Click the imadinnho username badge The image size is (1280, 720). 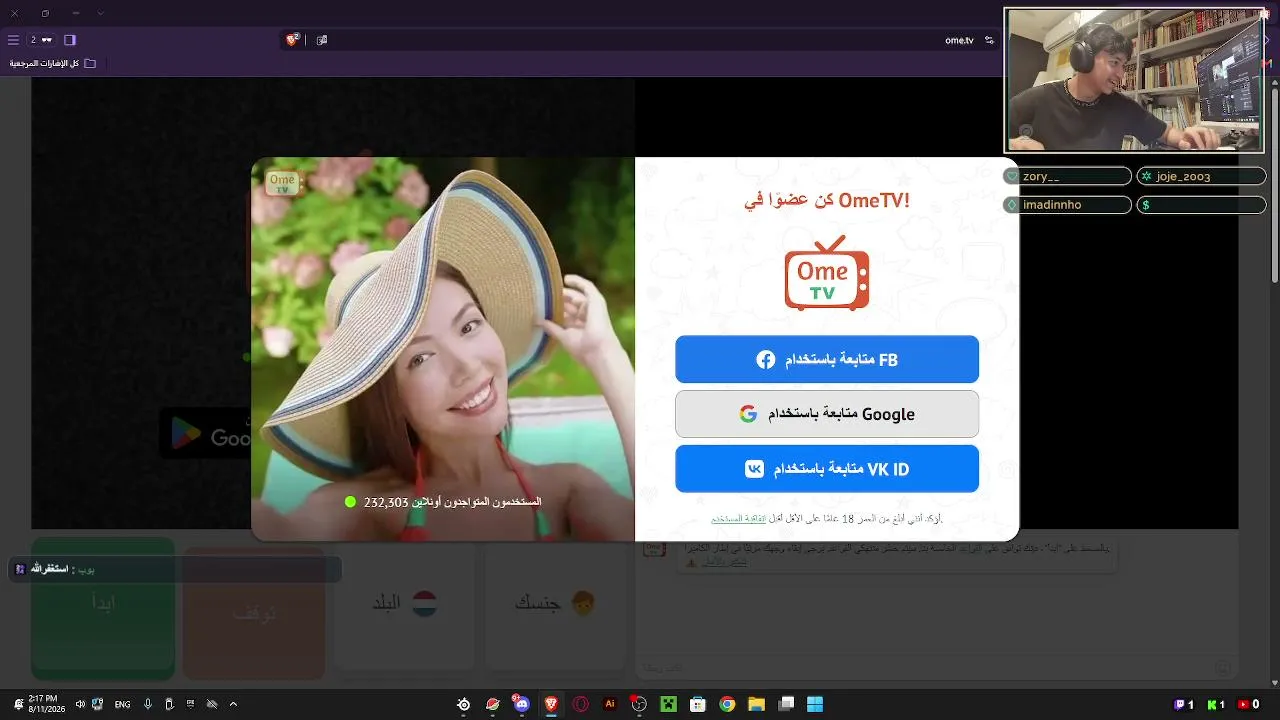(1067, 204)
